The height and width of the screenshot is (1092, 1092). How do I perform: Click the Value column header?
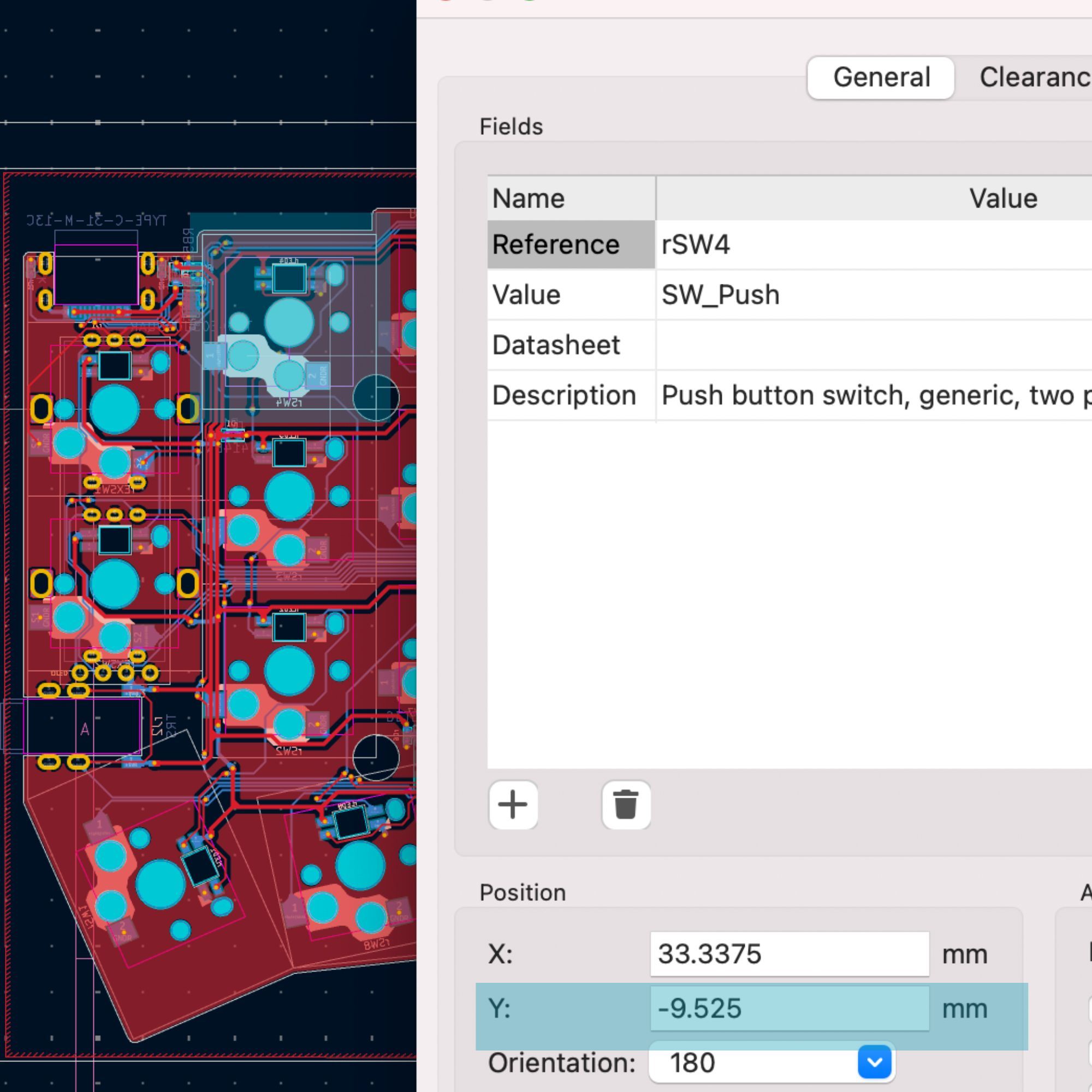pyautogui.click(x=1002, y=198)
